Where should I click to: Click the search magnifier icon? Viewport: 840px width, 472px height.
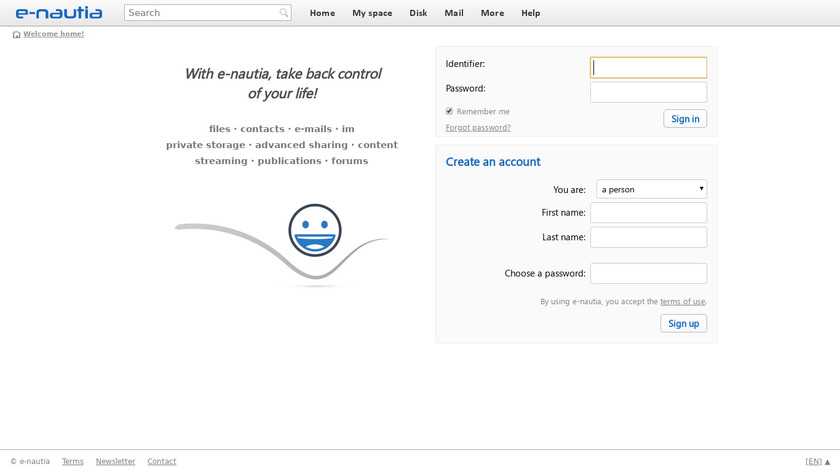click(x=283, y=13)
